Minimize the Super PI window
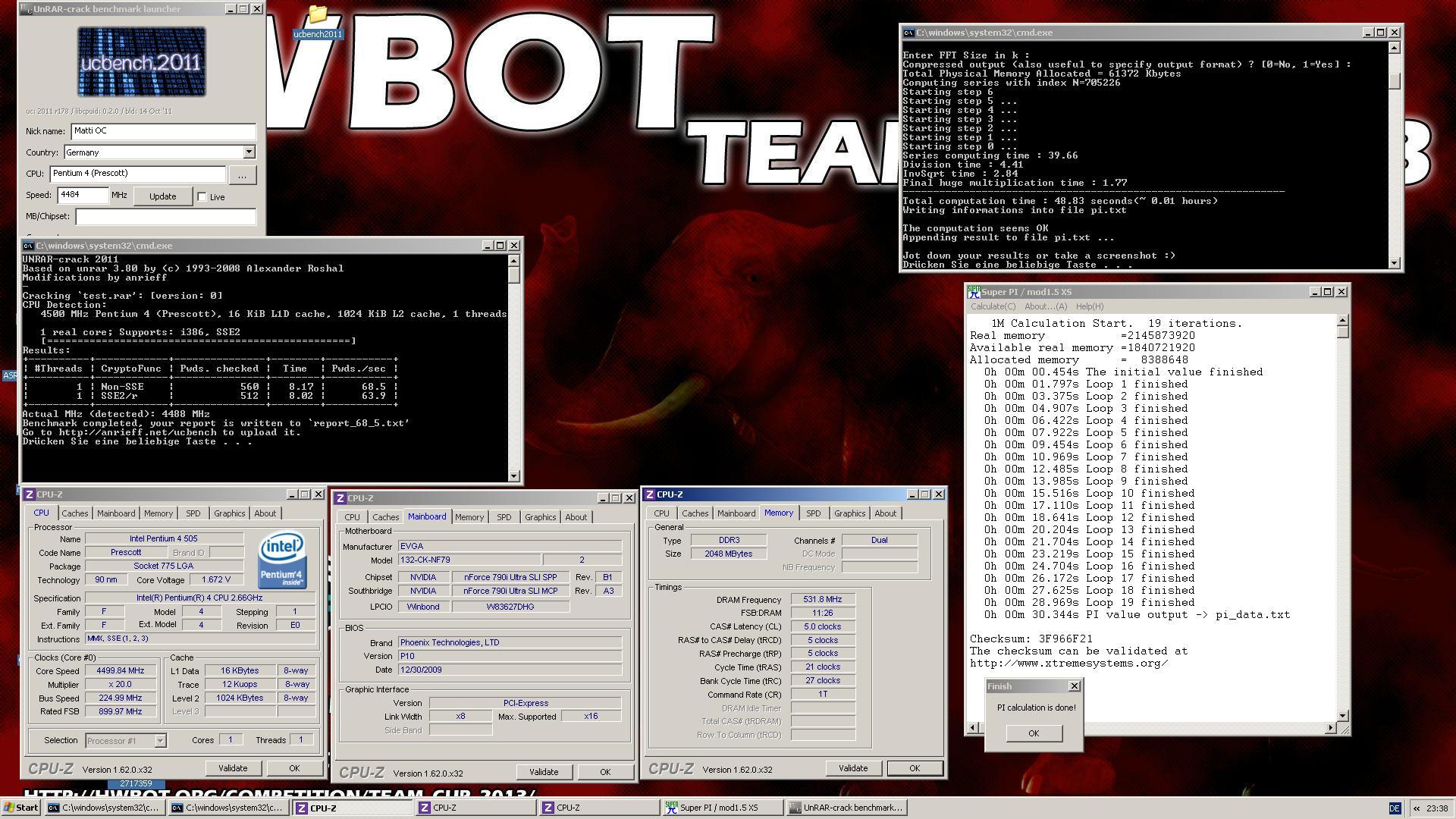Image resolution: width=1456 pixels, height=819 pixels. 1314,292
